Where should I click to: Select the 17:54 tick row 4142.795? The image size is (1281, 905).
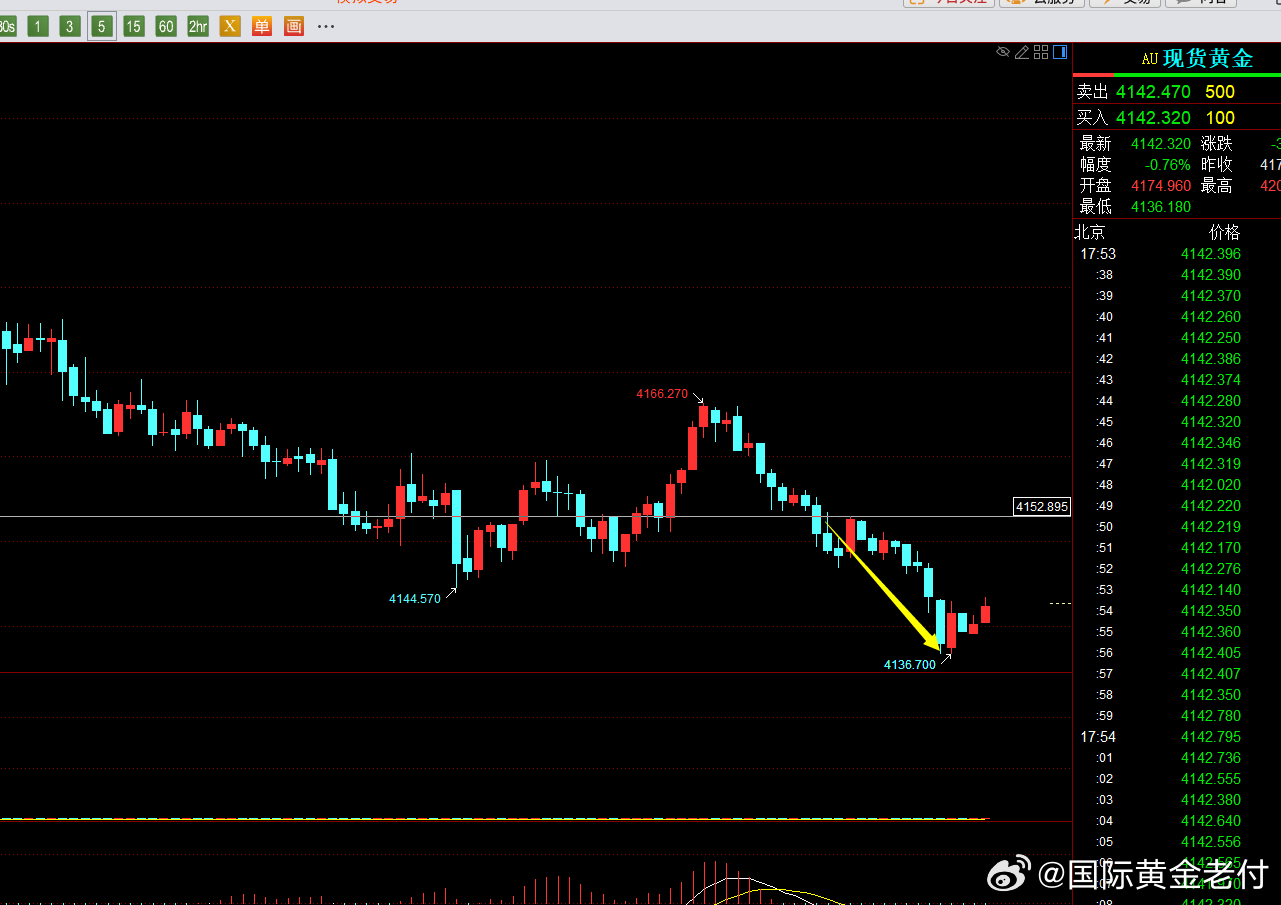click(x=1177, y=737)
